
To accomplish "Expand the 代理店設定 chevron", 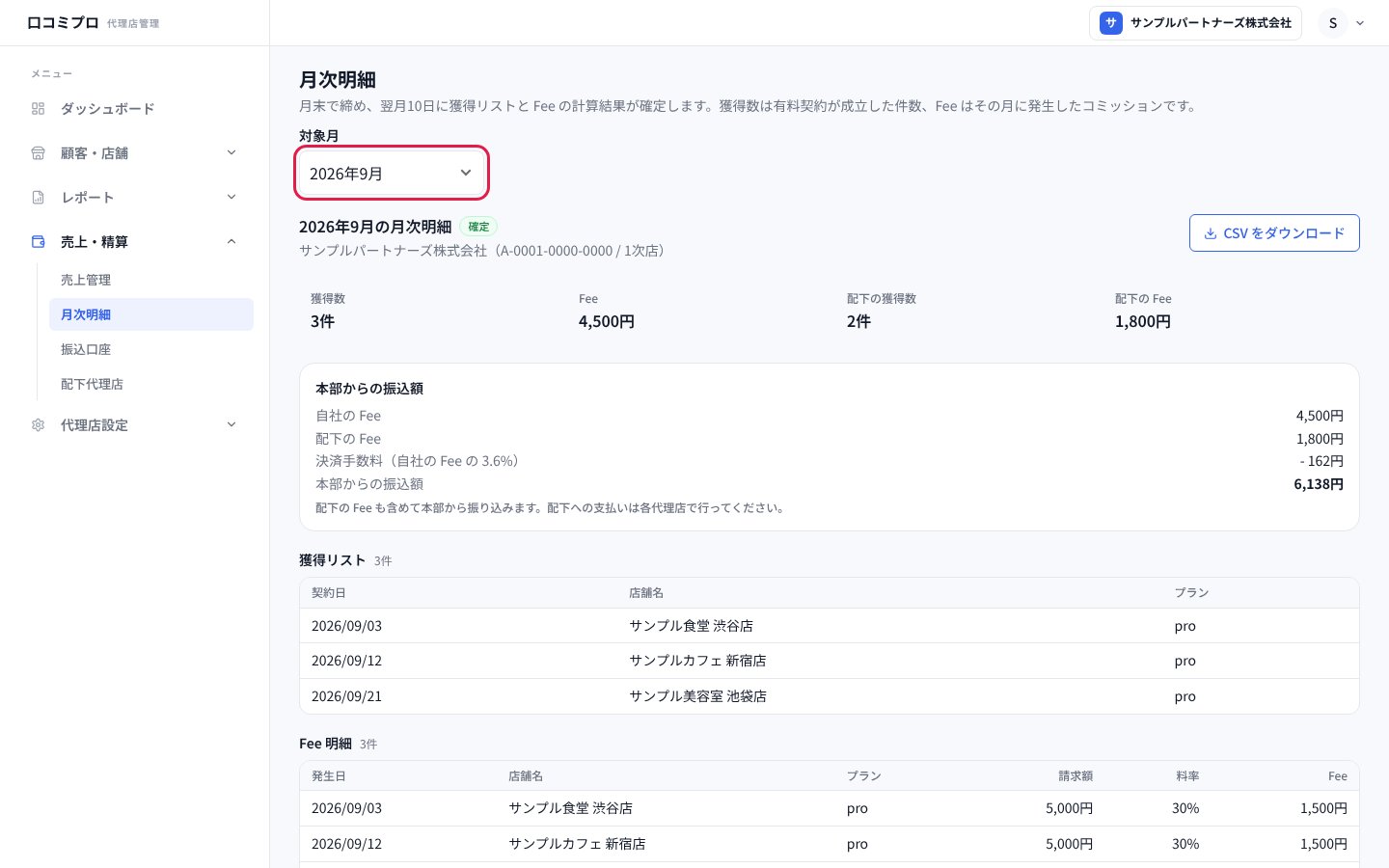I will 231,425.
